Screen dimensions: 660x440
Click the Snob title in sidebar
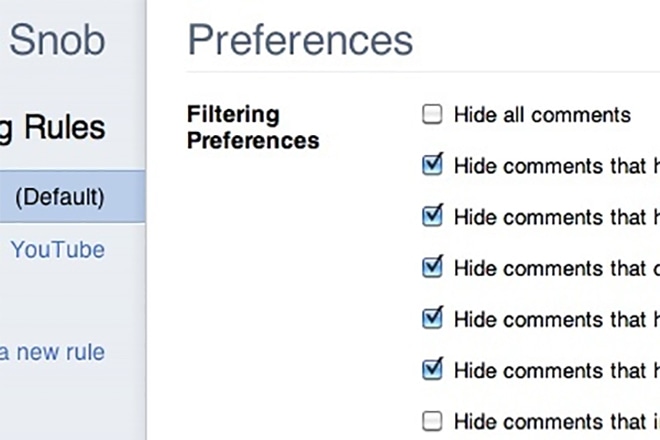[57, 41]
